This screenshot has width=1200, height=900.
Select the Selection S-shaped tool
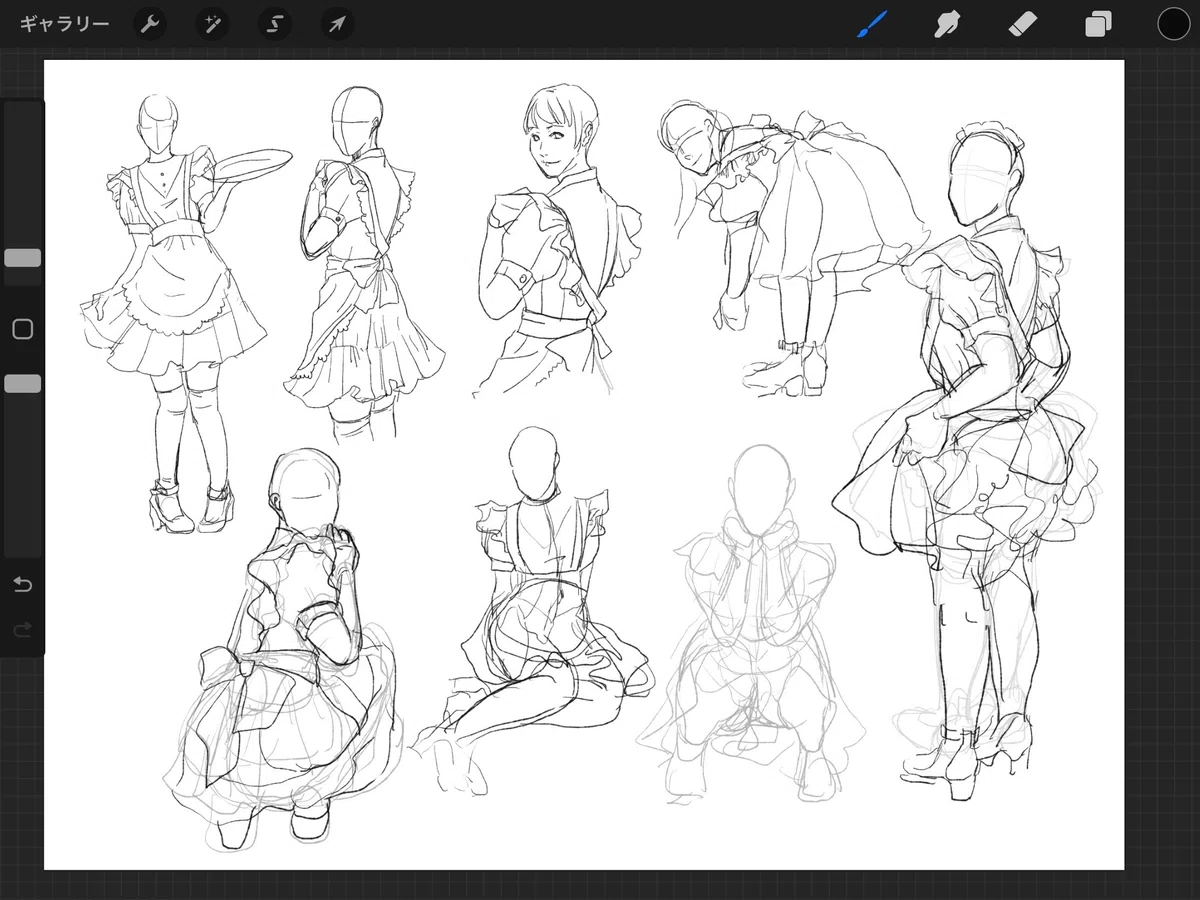(275, 24)
